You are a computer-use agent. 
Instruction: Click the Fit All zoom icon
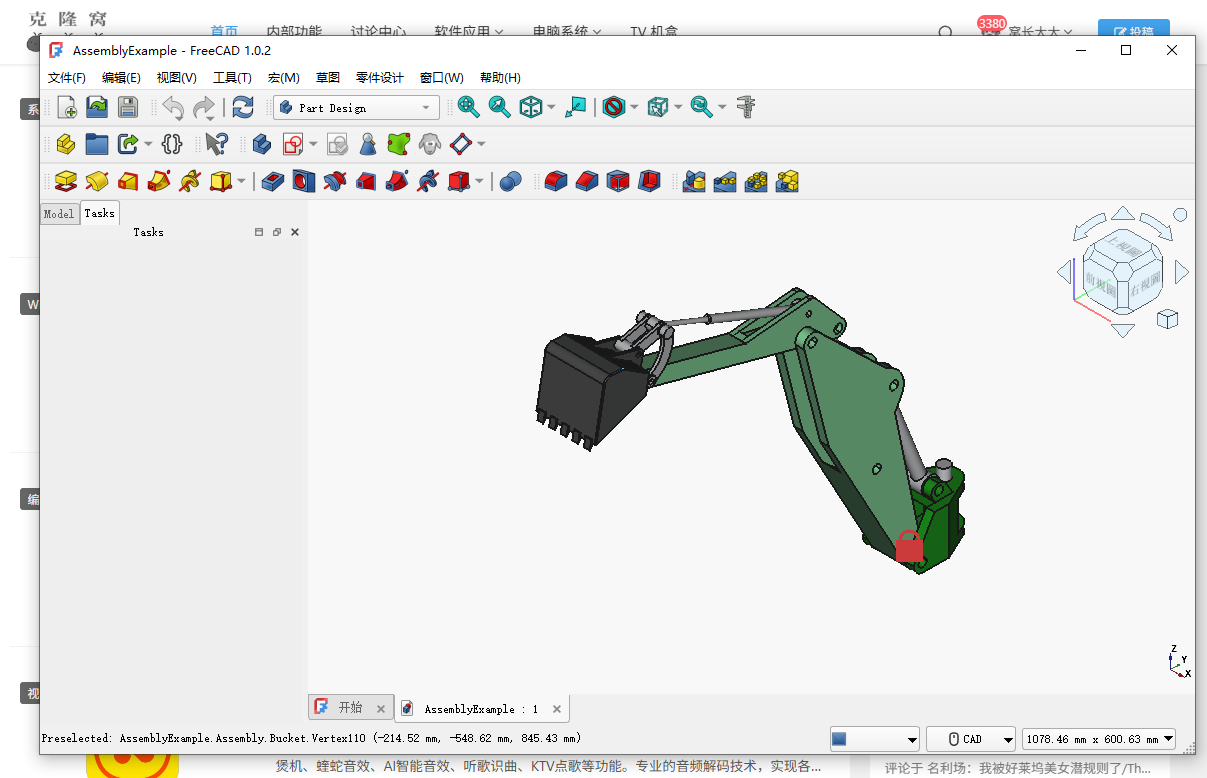(468, 107)
